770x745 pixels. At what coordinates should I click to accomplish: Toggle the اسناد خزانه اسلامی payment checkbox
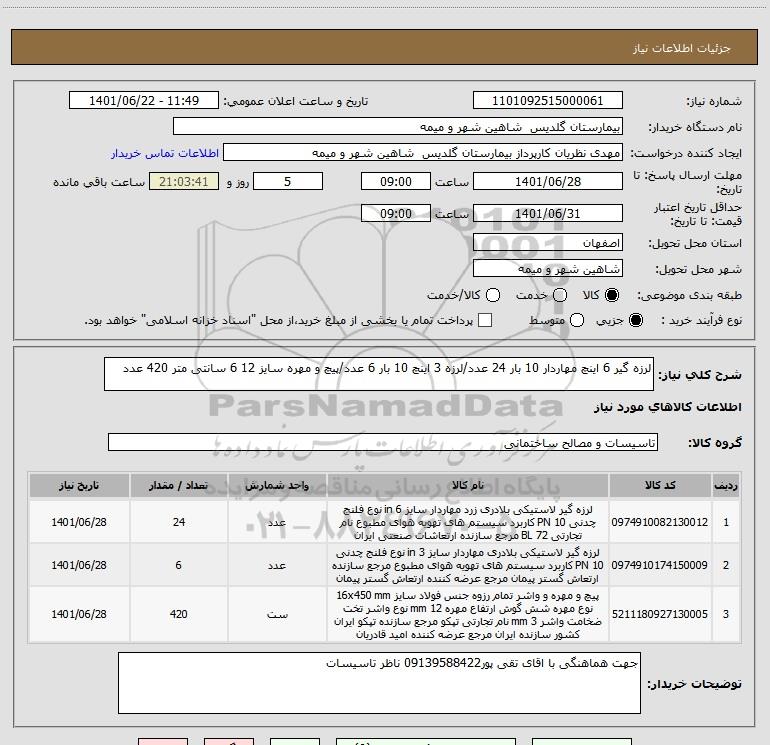tap(485, 320)
